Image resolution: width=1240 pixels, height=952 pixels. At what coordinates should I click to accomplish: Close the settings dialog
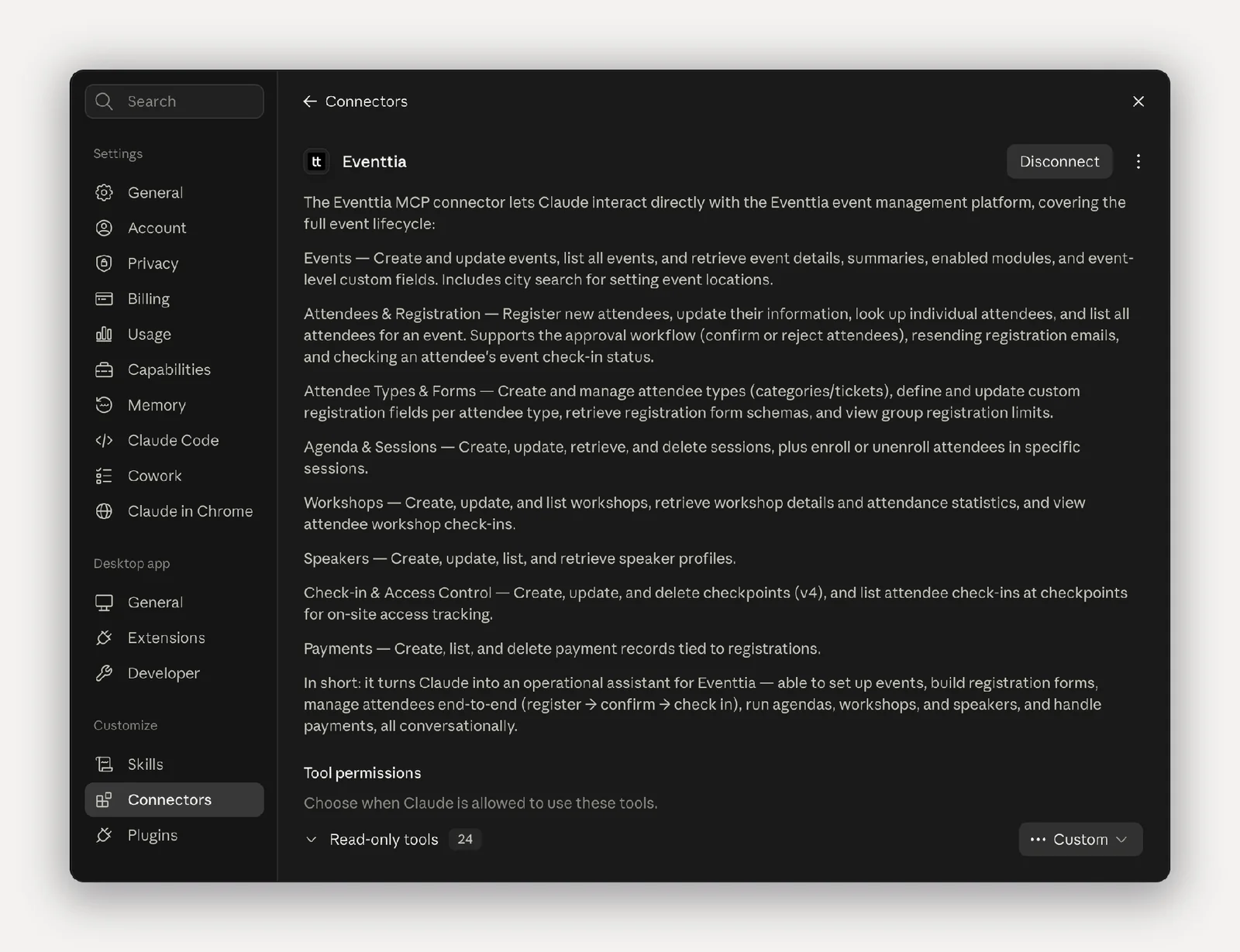1138,101
